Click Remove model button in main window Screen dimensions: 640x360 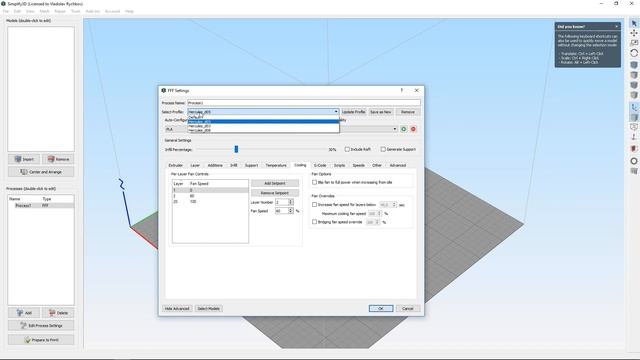58,159
